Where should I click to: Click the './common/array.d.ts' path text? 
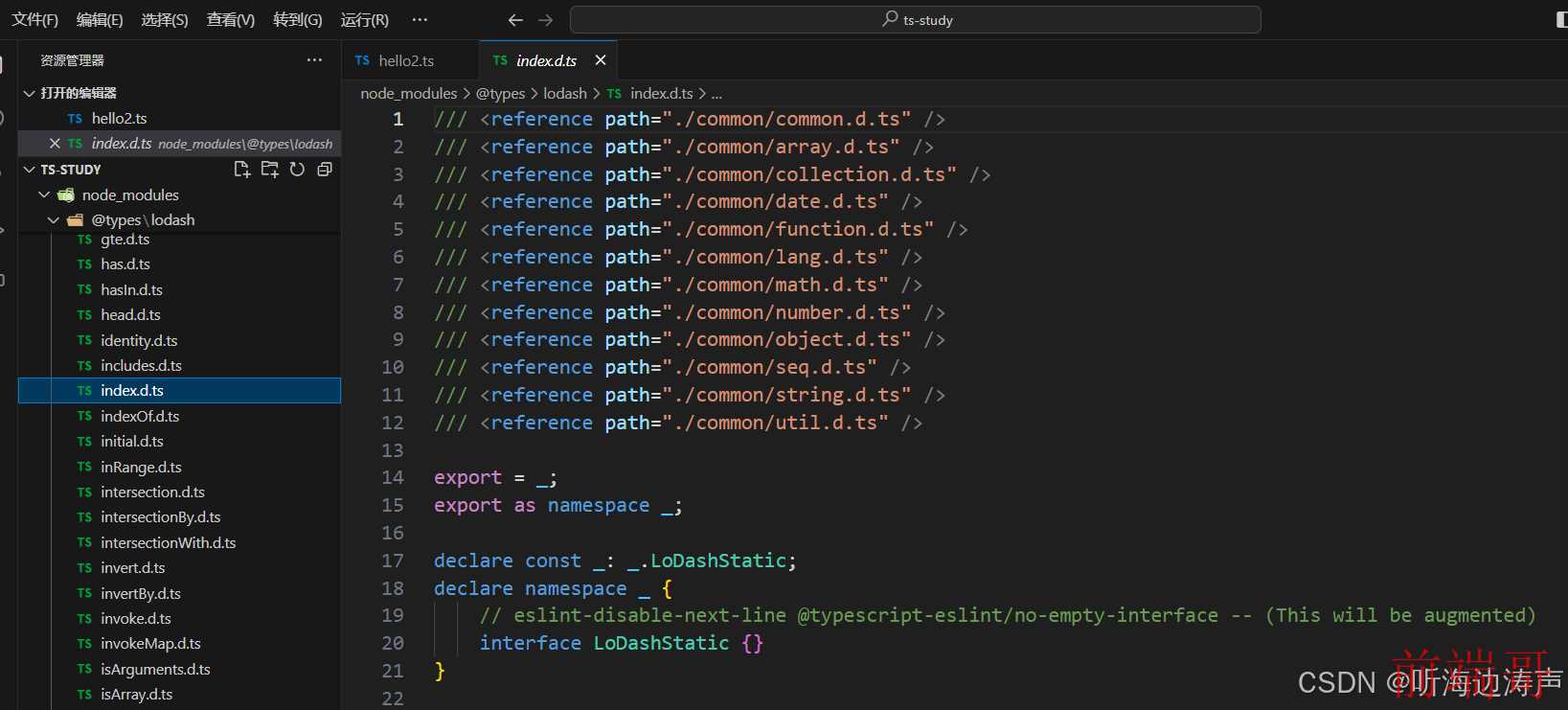781,147
